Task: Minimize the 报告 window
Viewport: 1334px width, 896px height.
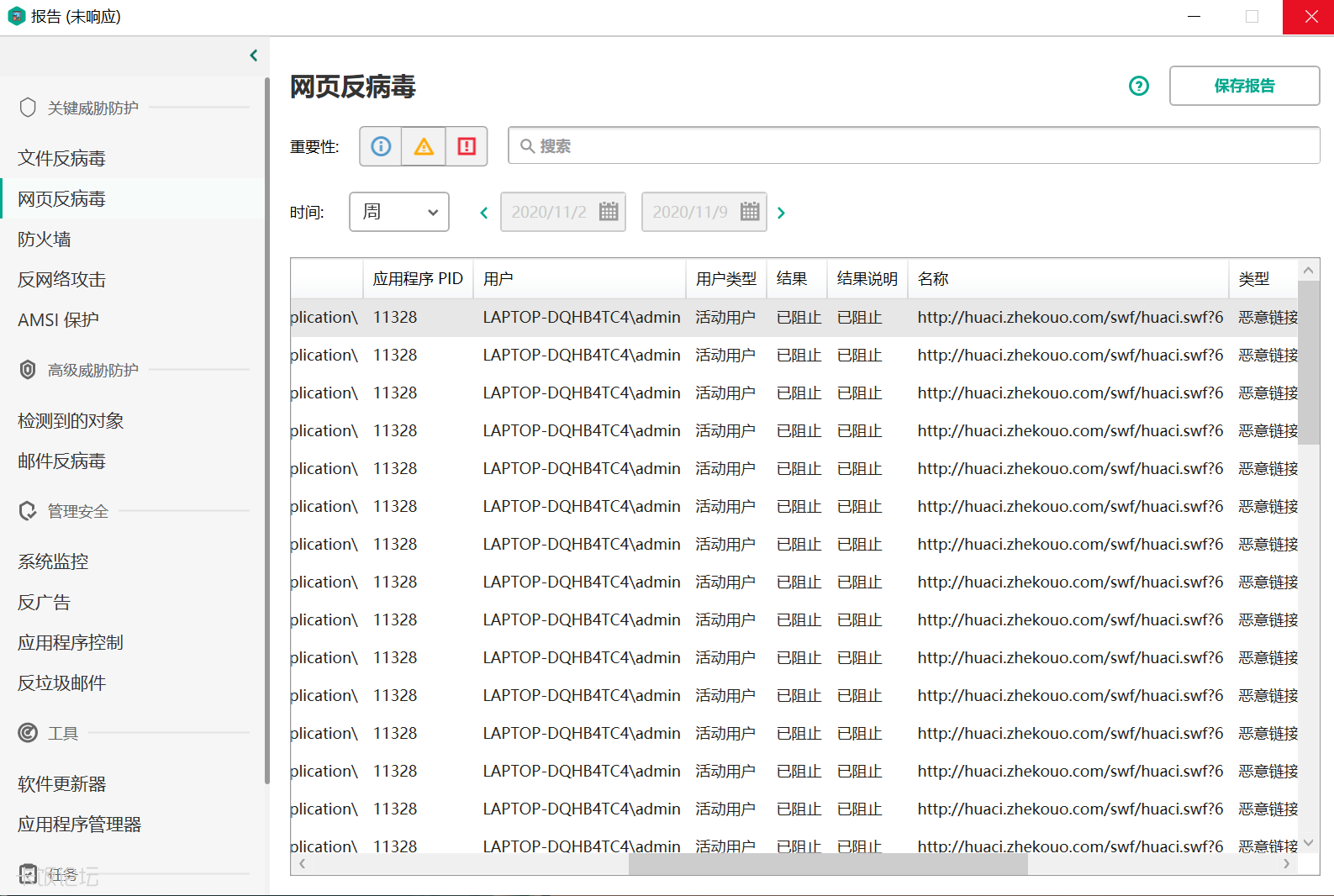Action: pyautogui.click(x=1194, y=17)
